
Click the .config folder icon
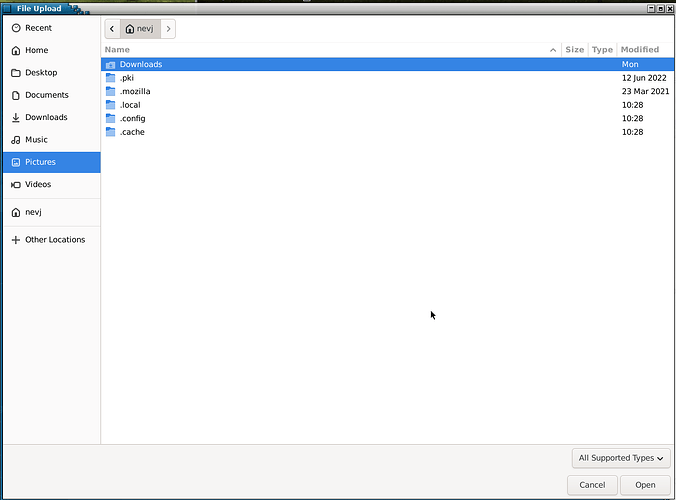tap(111, 119)
